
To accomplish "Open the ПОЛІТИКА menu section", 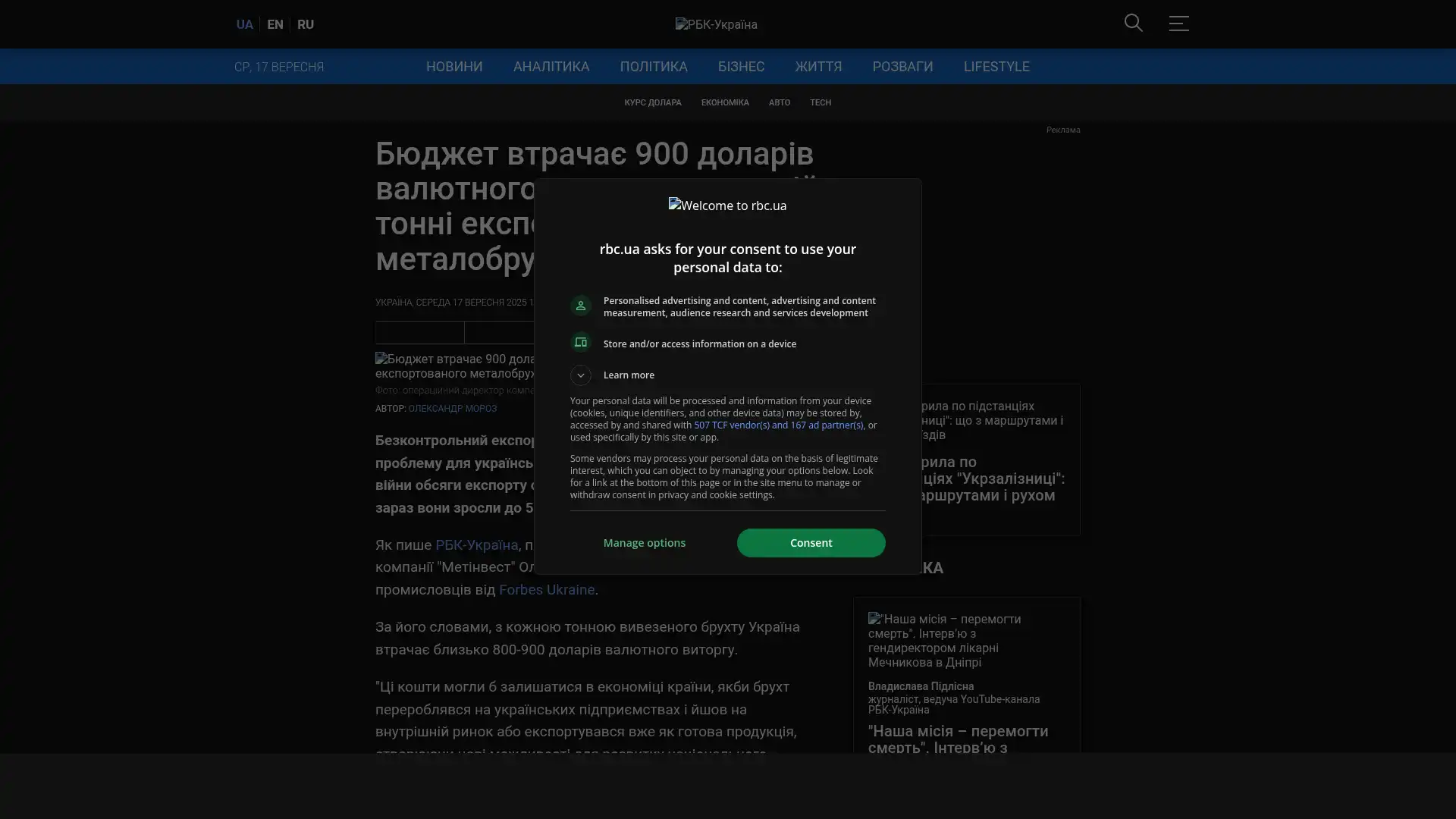I will click(x=653, y=67).
